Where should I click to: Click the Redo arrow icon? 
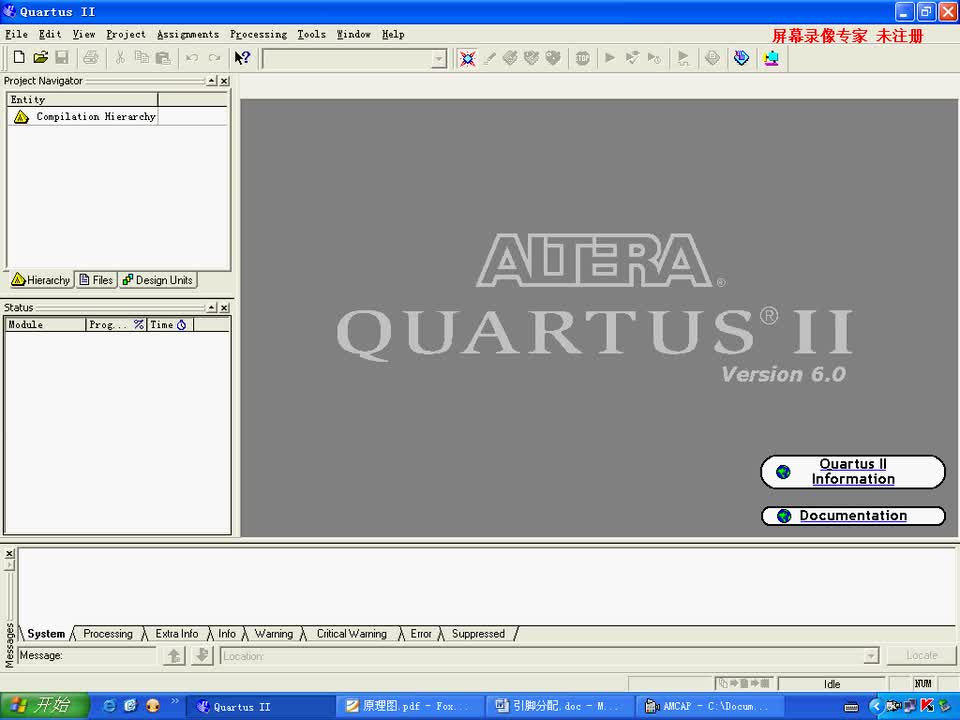[x=214, y=58]
